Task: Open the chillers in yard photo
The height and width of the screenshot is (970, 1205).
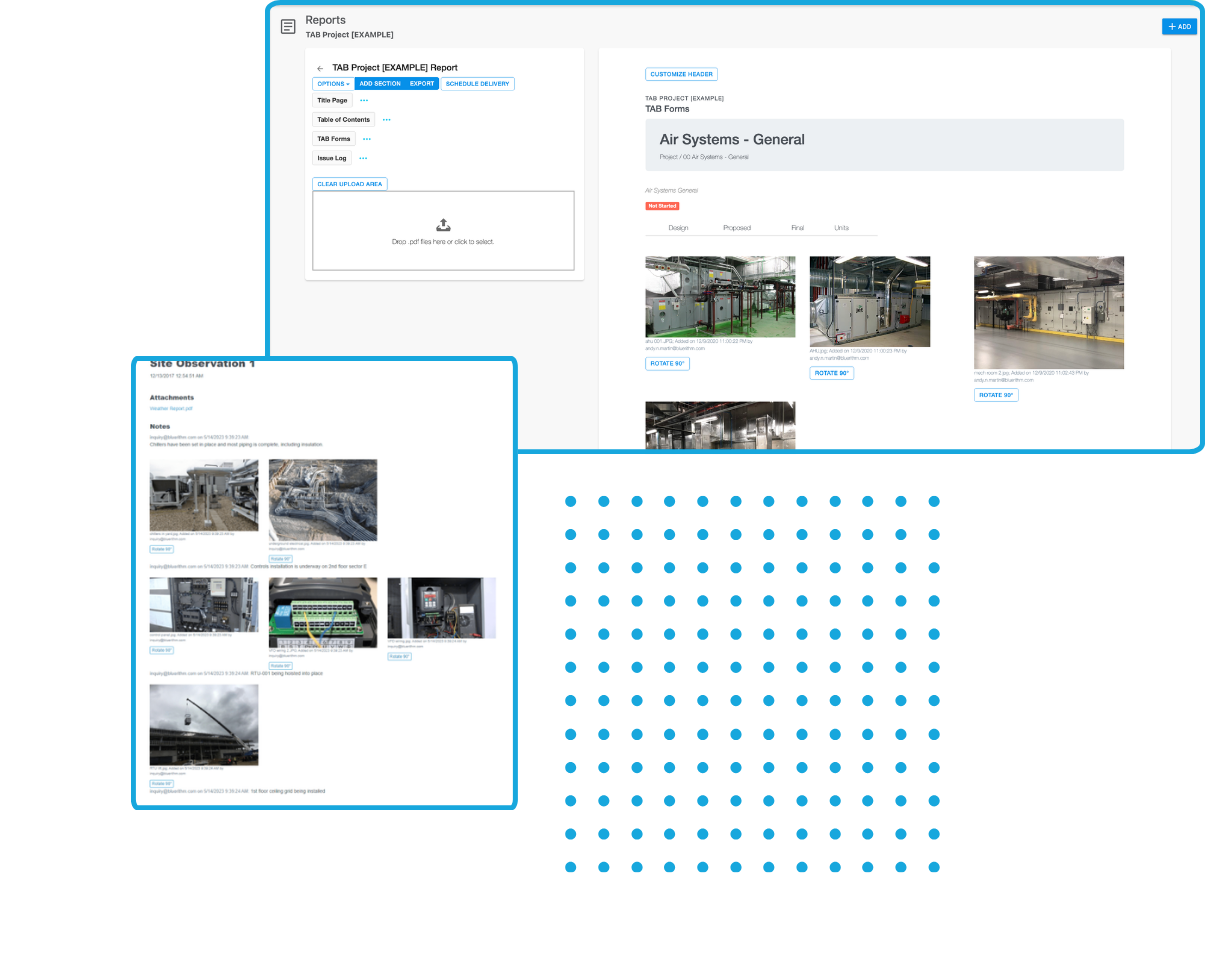Action: (x=204, y=495)
